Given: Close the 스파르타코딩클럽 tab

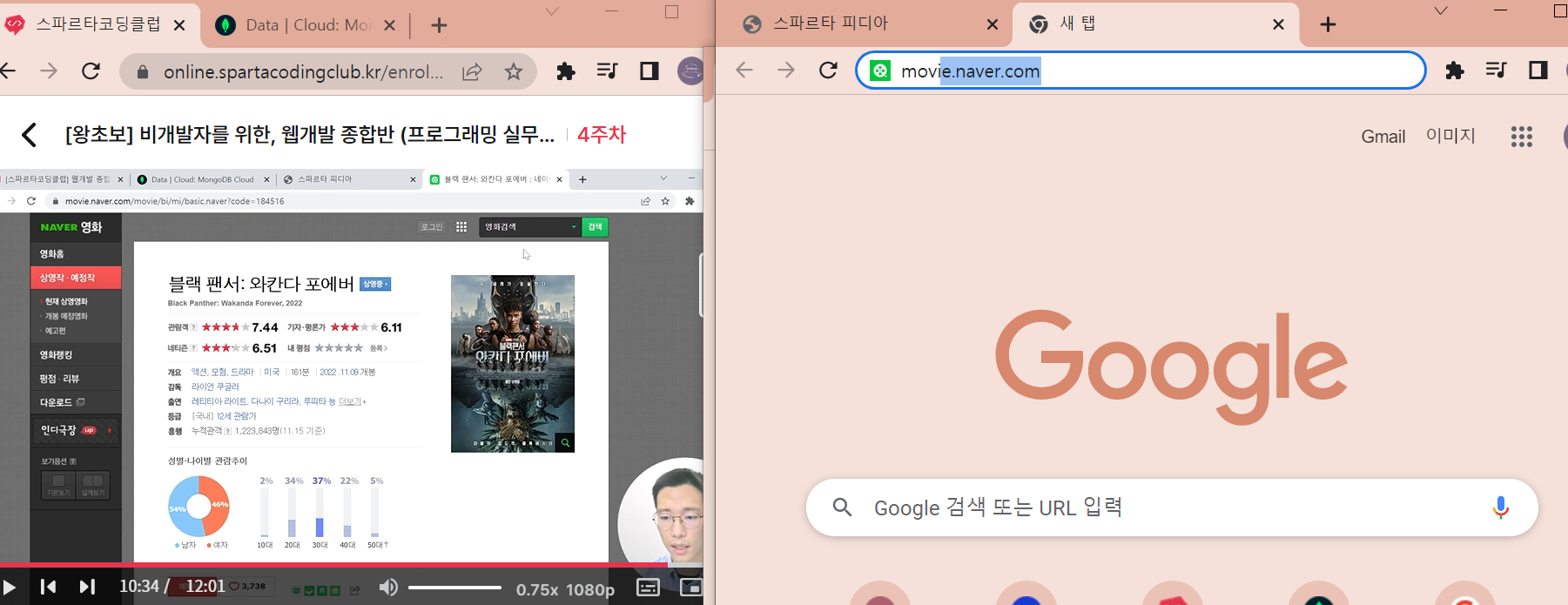Looking at the screenshot, I should (x=179, y=25).
